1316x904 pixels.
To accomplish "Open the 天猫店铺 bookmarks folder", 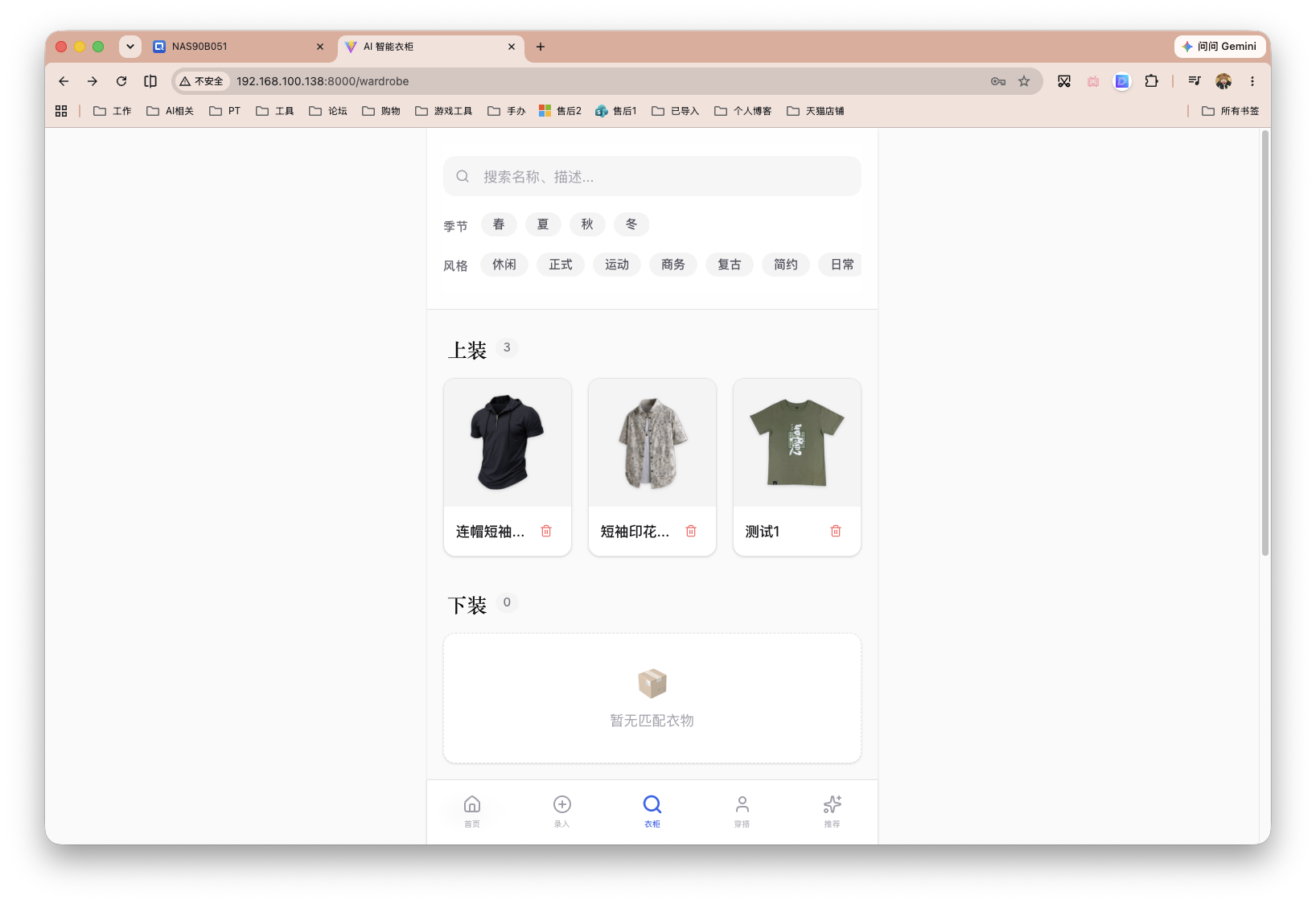I will pyautogui.click(x=816, y=111).
